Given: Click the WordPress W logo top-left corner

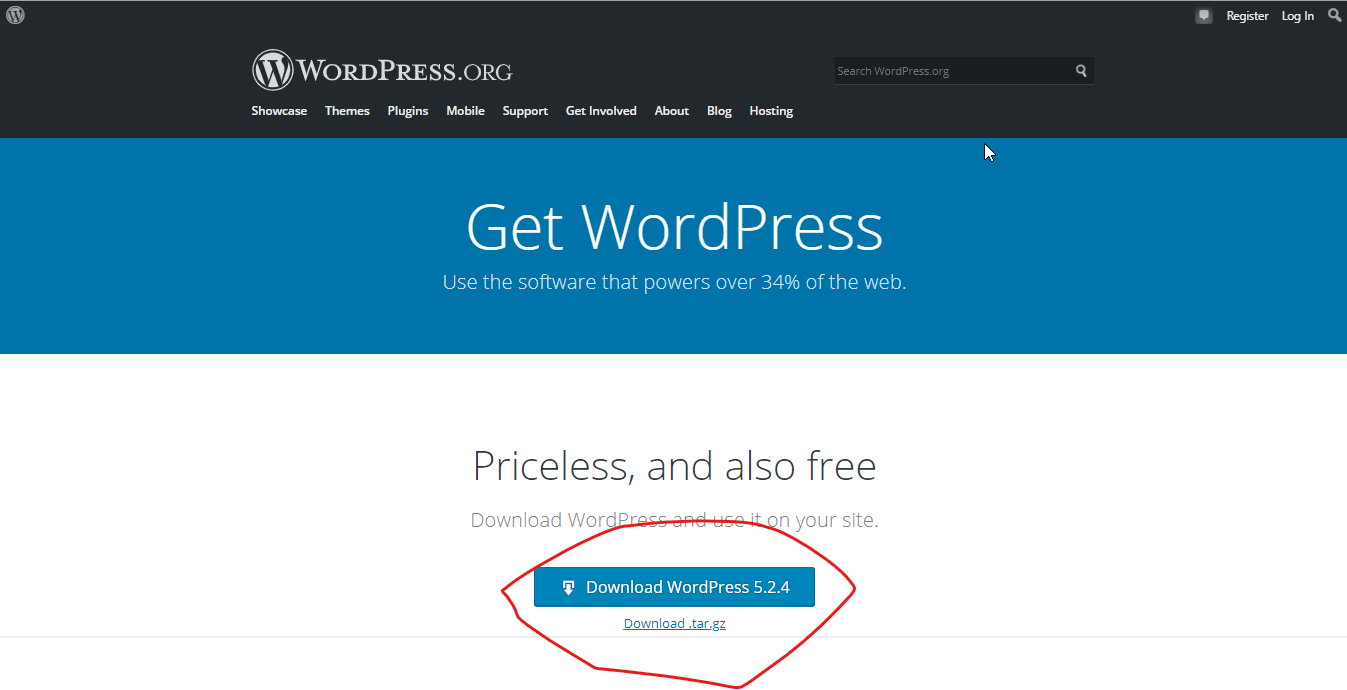Looking at the screenshot, I should coord(15,15).
